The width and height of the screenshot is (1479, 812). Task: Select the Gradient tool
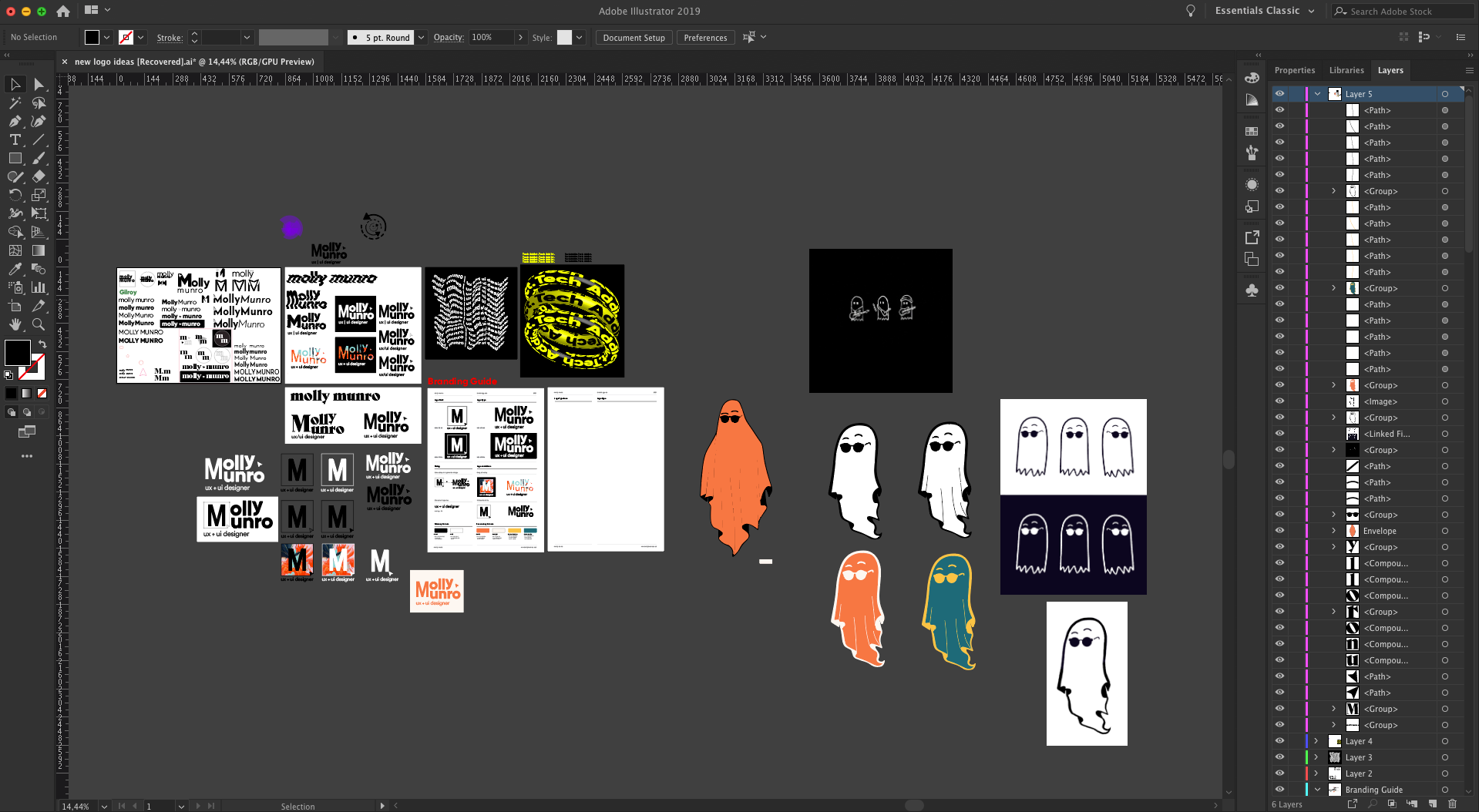click(39, 250)
